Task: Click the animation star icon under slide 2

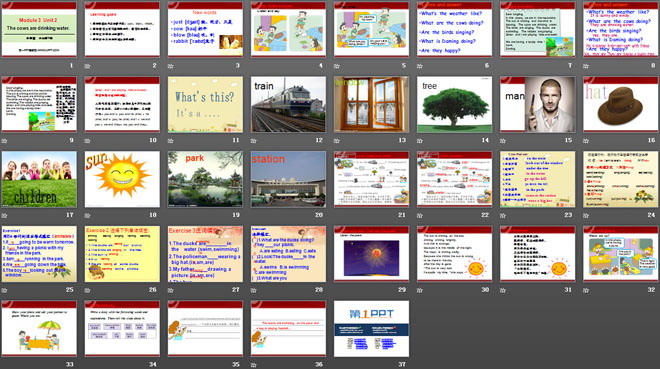Action: pyautogui.click(x=88, y=66)
